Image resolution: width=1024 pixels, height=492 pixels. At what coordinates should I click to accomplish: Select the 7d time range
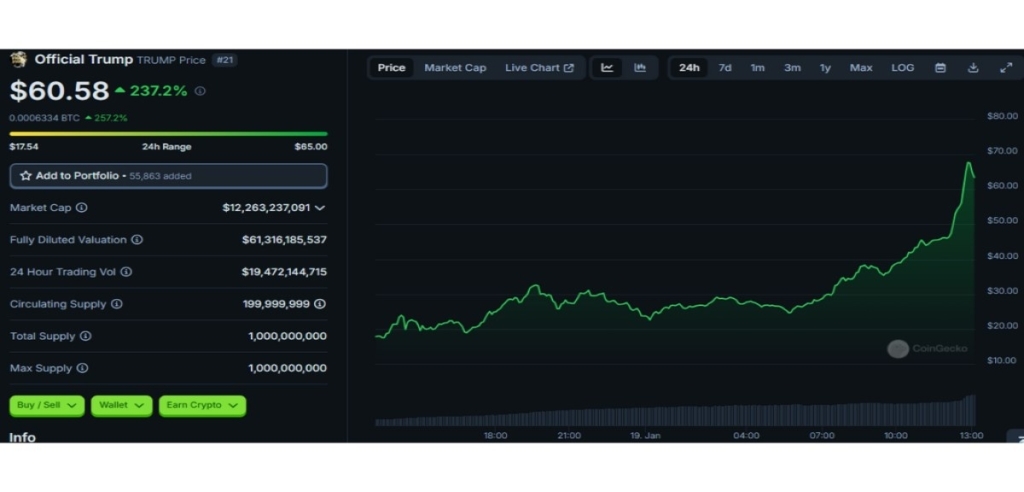[x=725, y=68]
